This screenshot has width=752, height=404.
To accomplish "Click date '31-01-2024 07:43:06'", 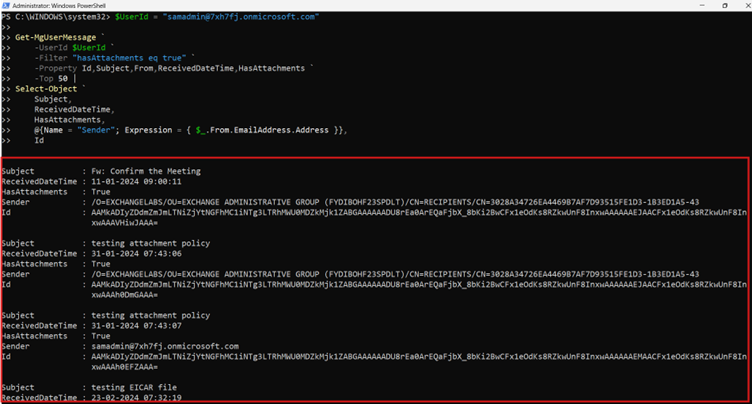I will (136, 254).
